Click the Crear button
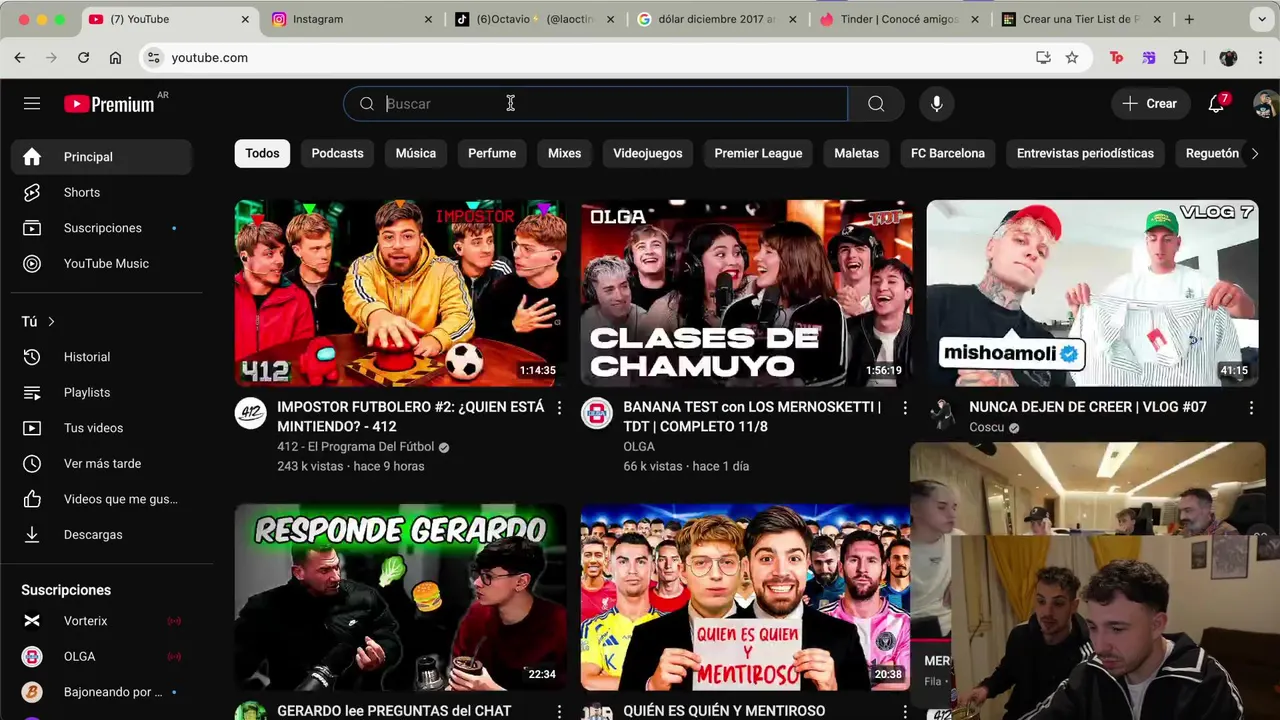Viewport: 1280px width, 720px height. coord(1150,104)
